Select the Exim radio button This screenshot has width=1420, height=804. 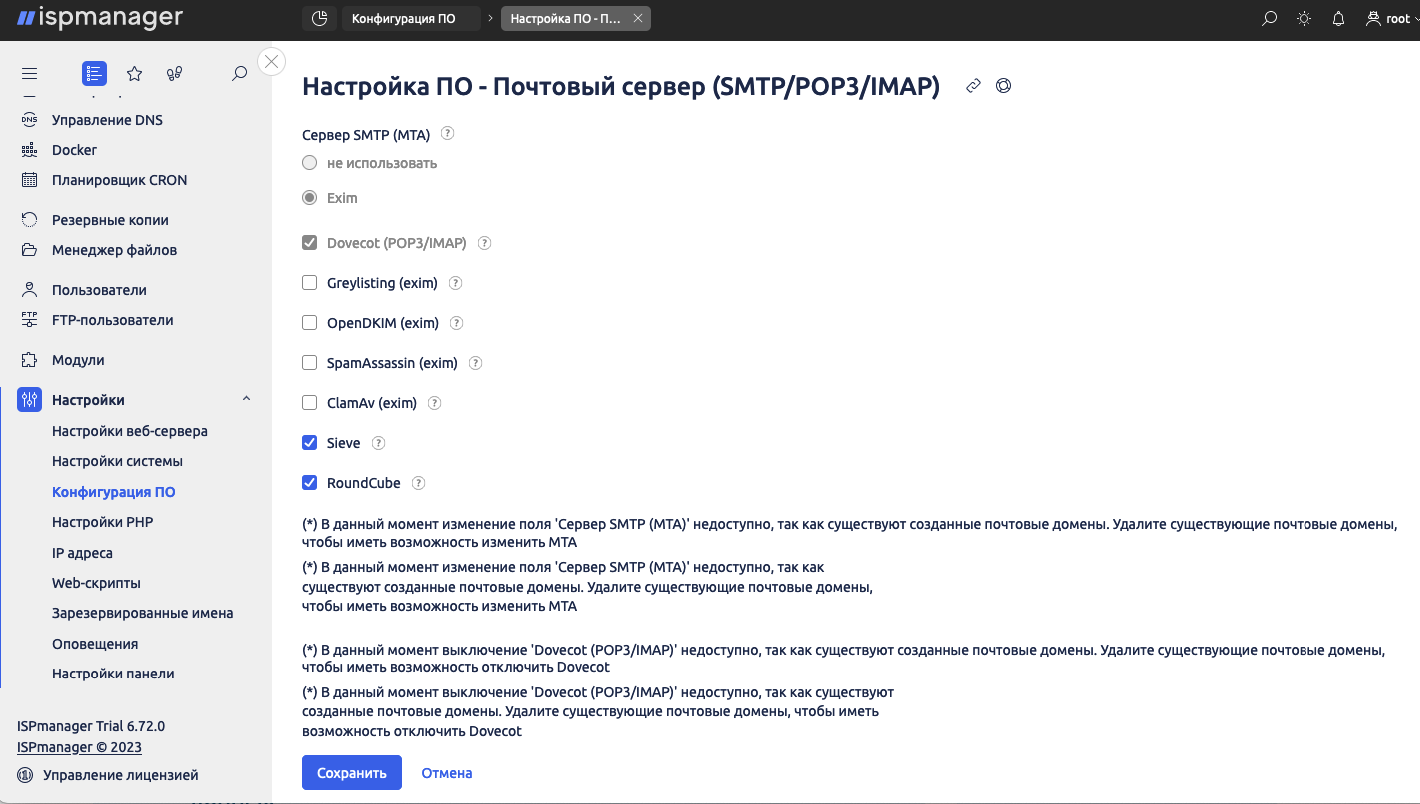tap(310, 198)
